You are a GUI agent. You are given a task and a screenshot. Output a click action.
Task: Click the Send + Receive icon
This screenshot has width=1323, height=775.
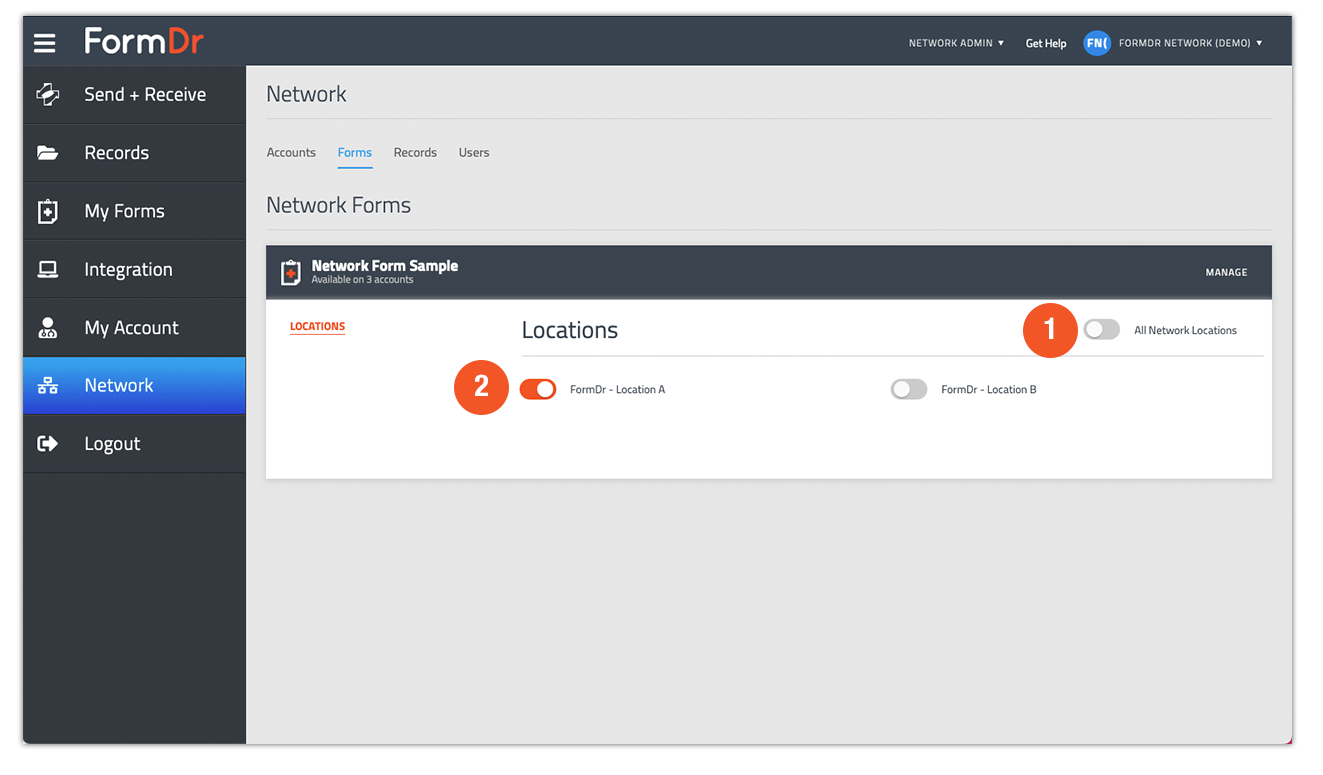click(x=47, y=94)
